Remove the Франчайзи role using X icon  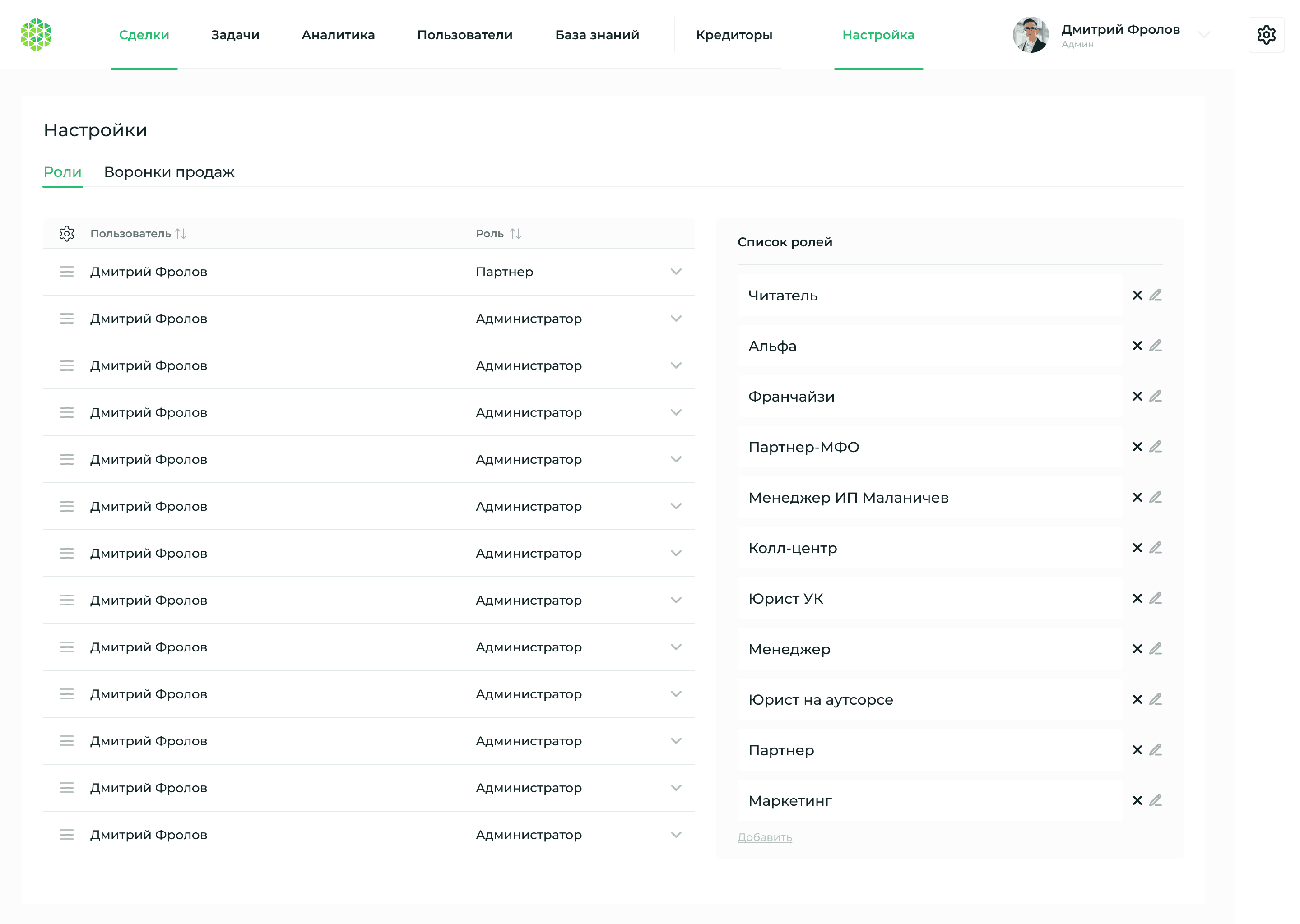coord(1137,396)
